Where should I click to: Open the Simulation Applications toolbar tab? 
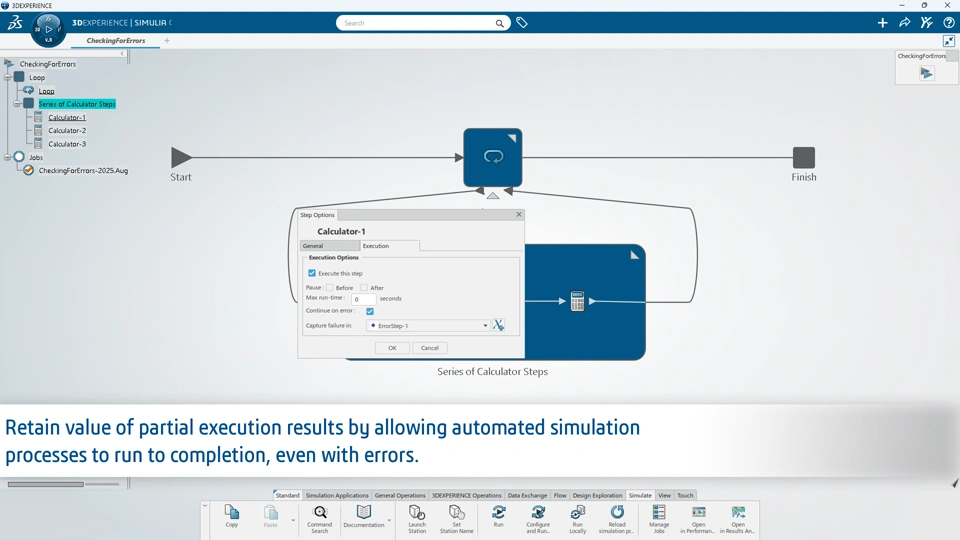337,495
